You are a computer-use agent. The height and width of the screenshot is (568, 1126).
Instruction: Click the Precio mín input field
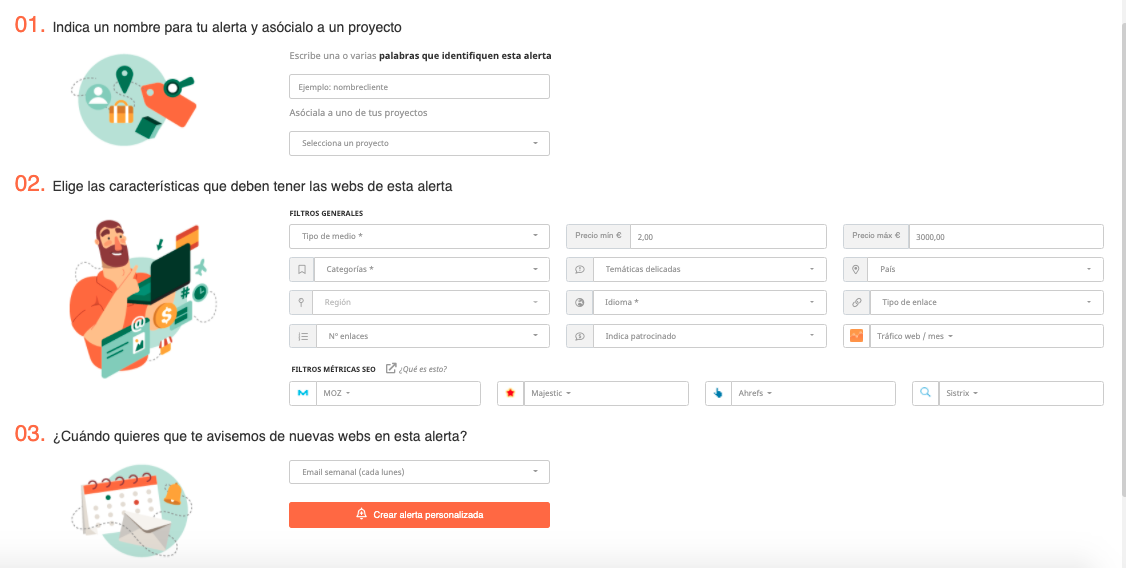(x=728, y=237)
